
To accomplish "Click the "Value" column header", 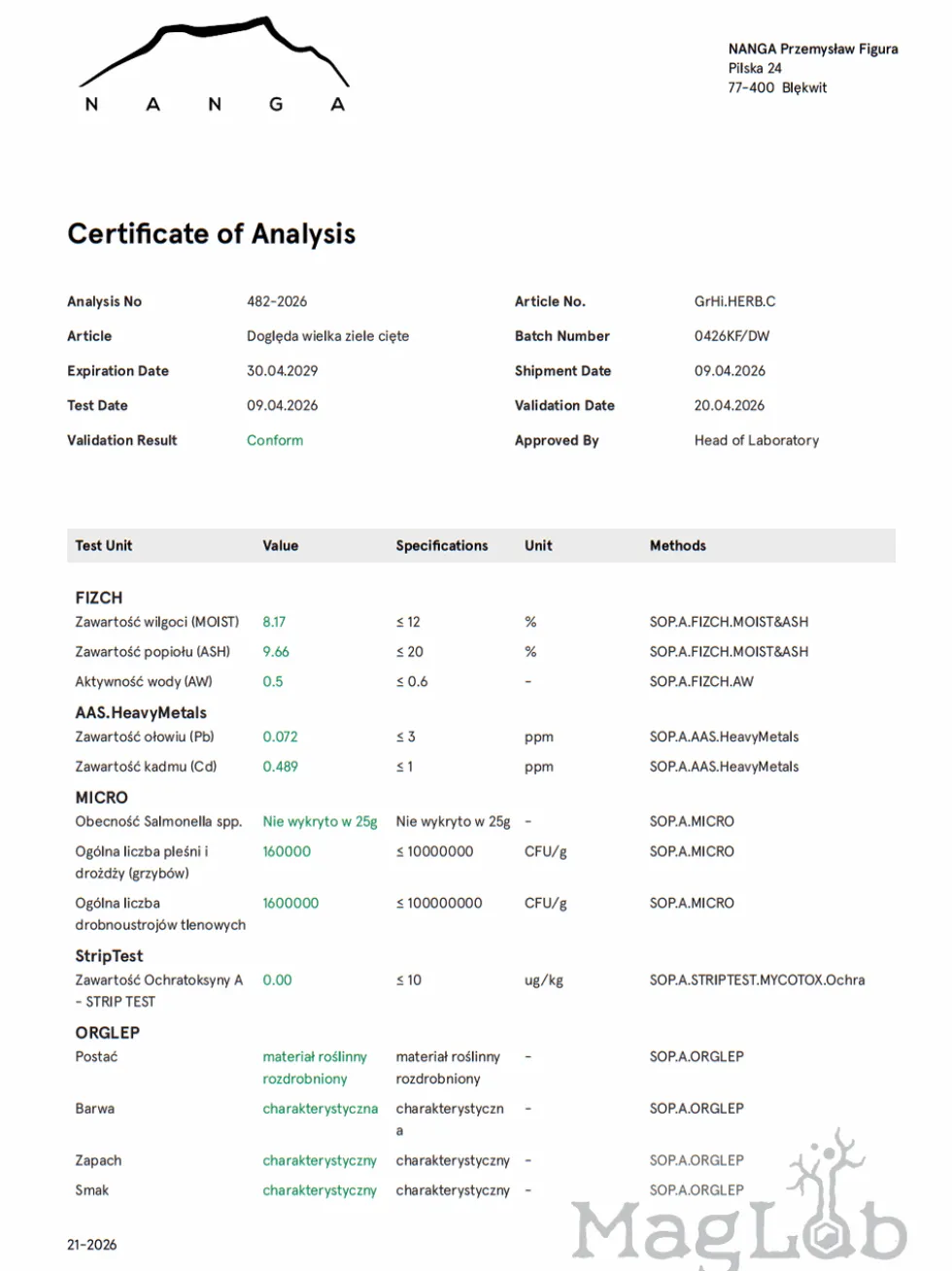I will click(x=280, y=546).
